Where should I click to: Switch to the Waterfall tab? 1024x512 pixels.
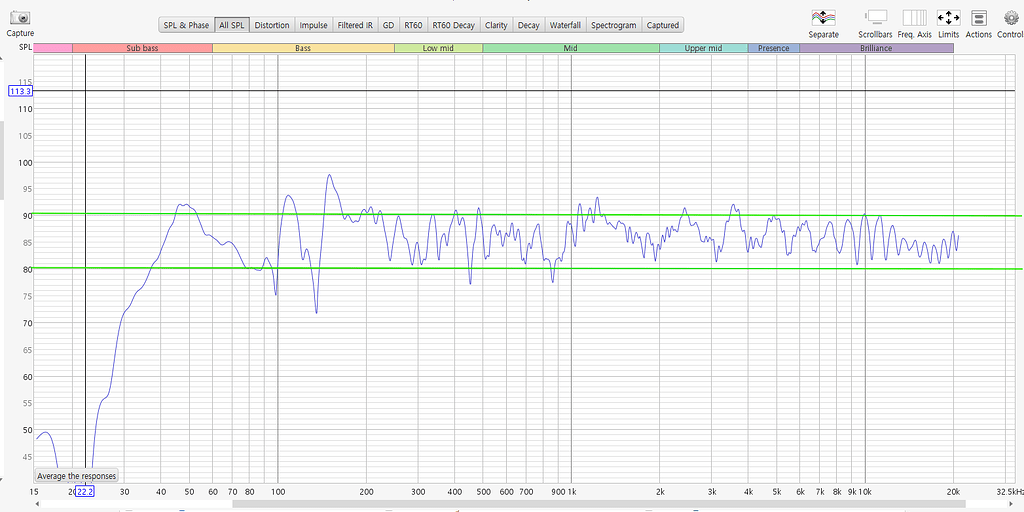pyautogui.click(x=565, y=25)
